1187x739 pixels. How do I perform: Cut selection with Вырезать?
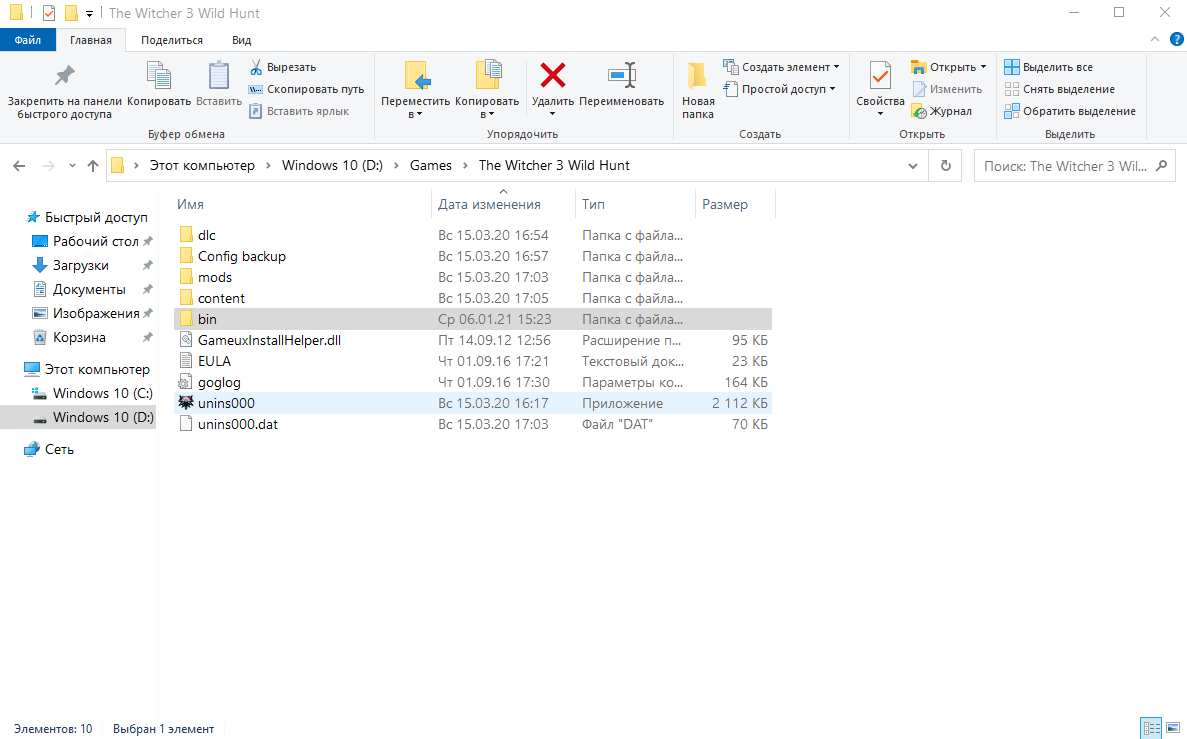(x=283, y=67)
